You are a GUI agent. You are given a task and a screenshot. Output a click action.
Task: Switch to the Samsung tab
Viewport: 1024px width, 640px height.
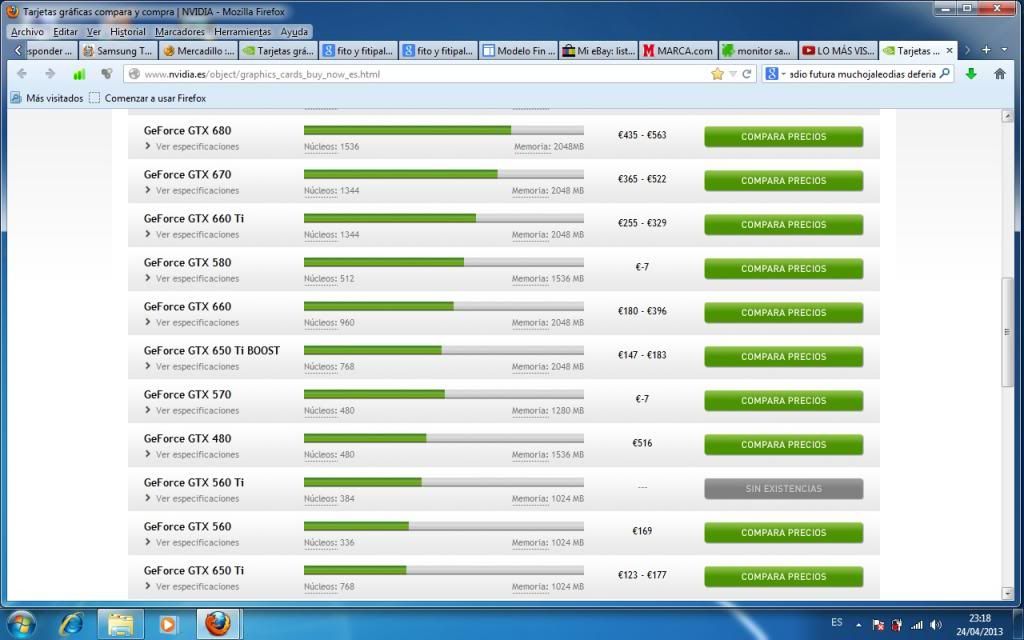[119, 50]
